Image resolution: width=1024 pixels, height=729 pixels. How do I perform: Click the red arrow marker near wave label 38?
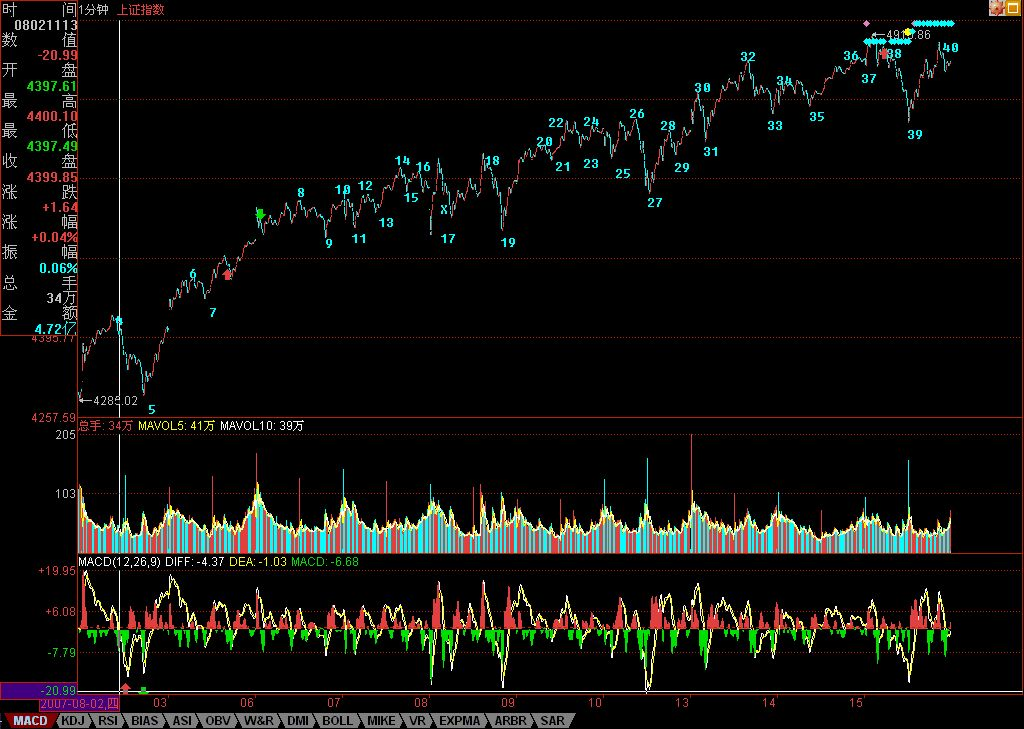click(884, 53)
